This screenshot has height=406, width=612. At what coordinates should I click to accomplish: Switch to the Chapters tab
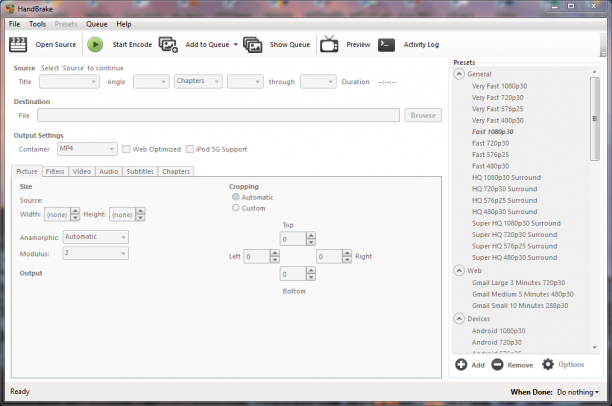(x=176, y=171)
